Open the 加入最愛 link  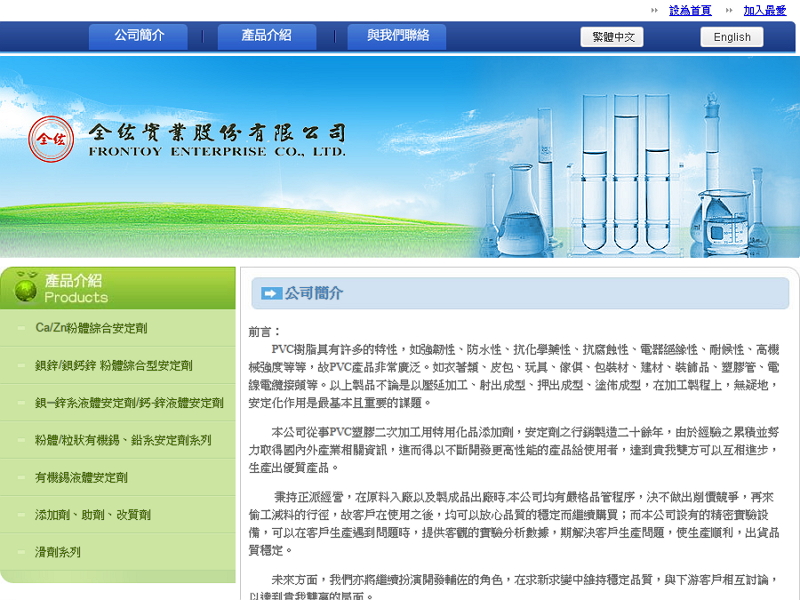pos(764,10)
